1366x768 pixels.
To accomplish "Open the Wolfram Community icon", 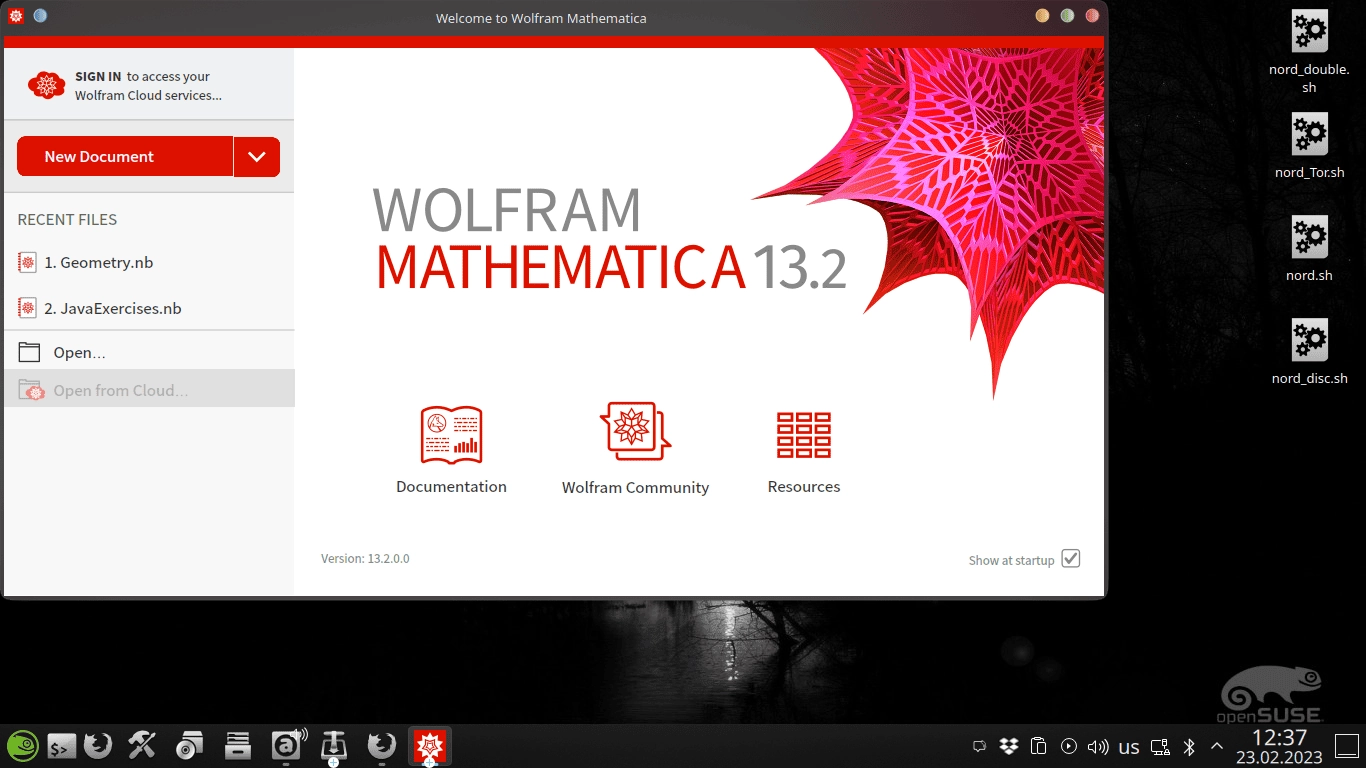I will (x=635, y=431).
